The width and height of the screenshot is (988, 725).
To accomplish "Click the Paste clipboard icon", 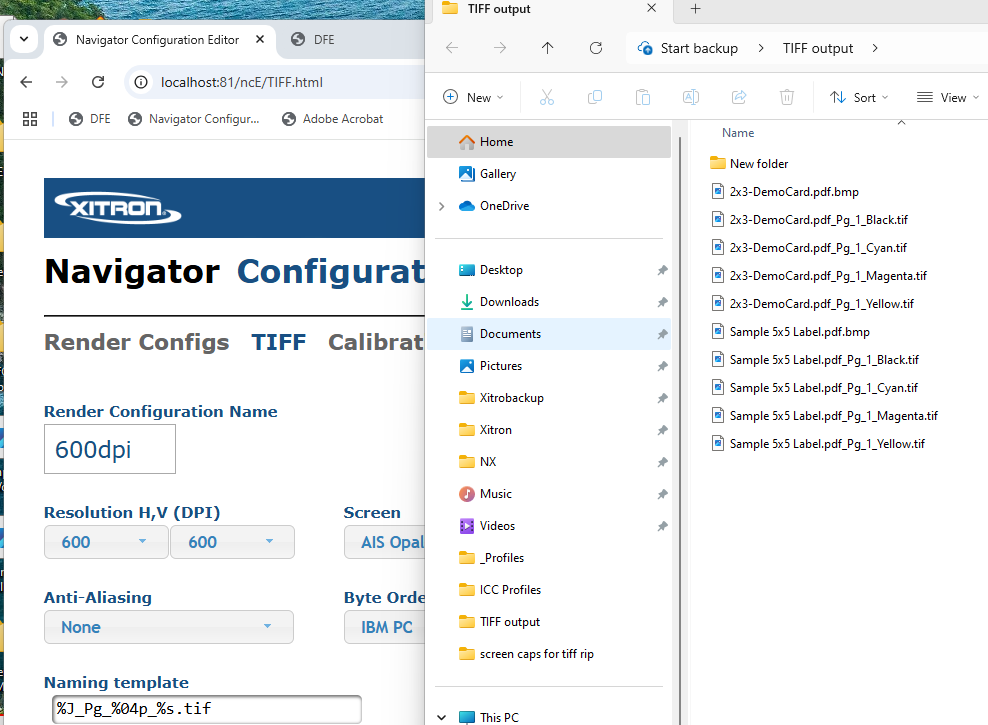I will [x=643, y=97].
